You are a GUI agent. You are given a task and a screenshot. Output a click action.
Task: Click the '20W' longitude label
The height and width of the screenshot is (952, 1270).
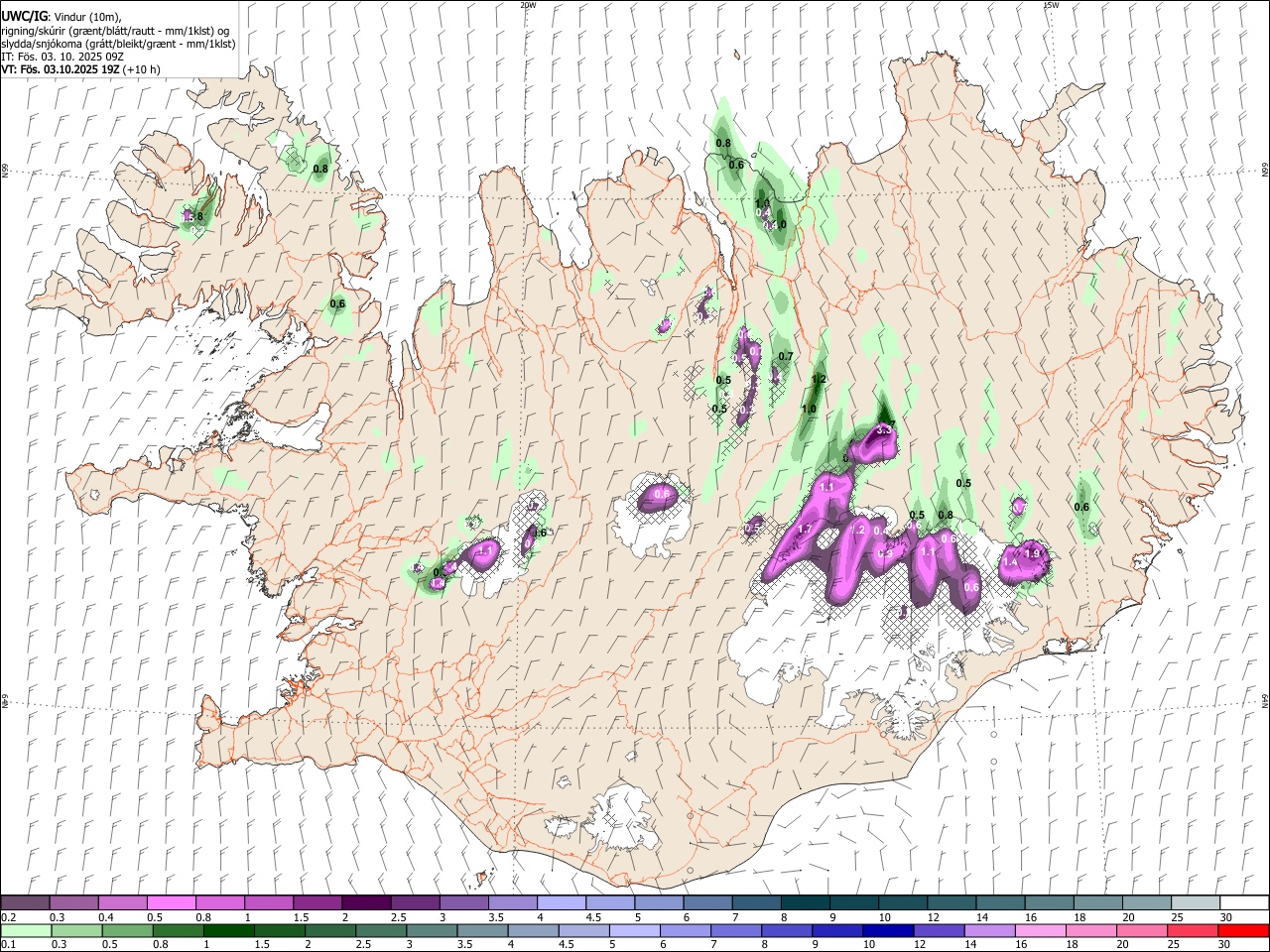point(528,5)
